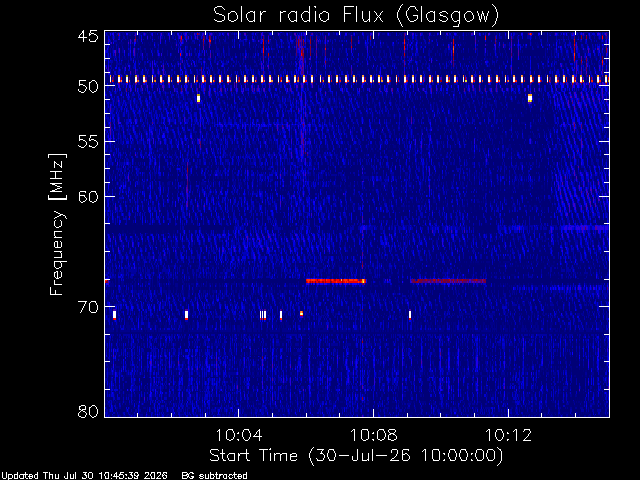Click the yellow spike below 50 MHz near 10:12
This screenshot has width=640, height=480.
[x=530, y=98]
